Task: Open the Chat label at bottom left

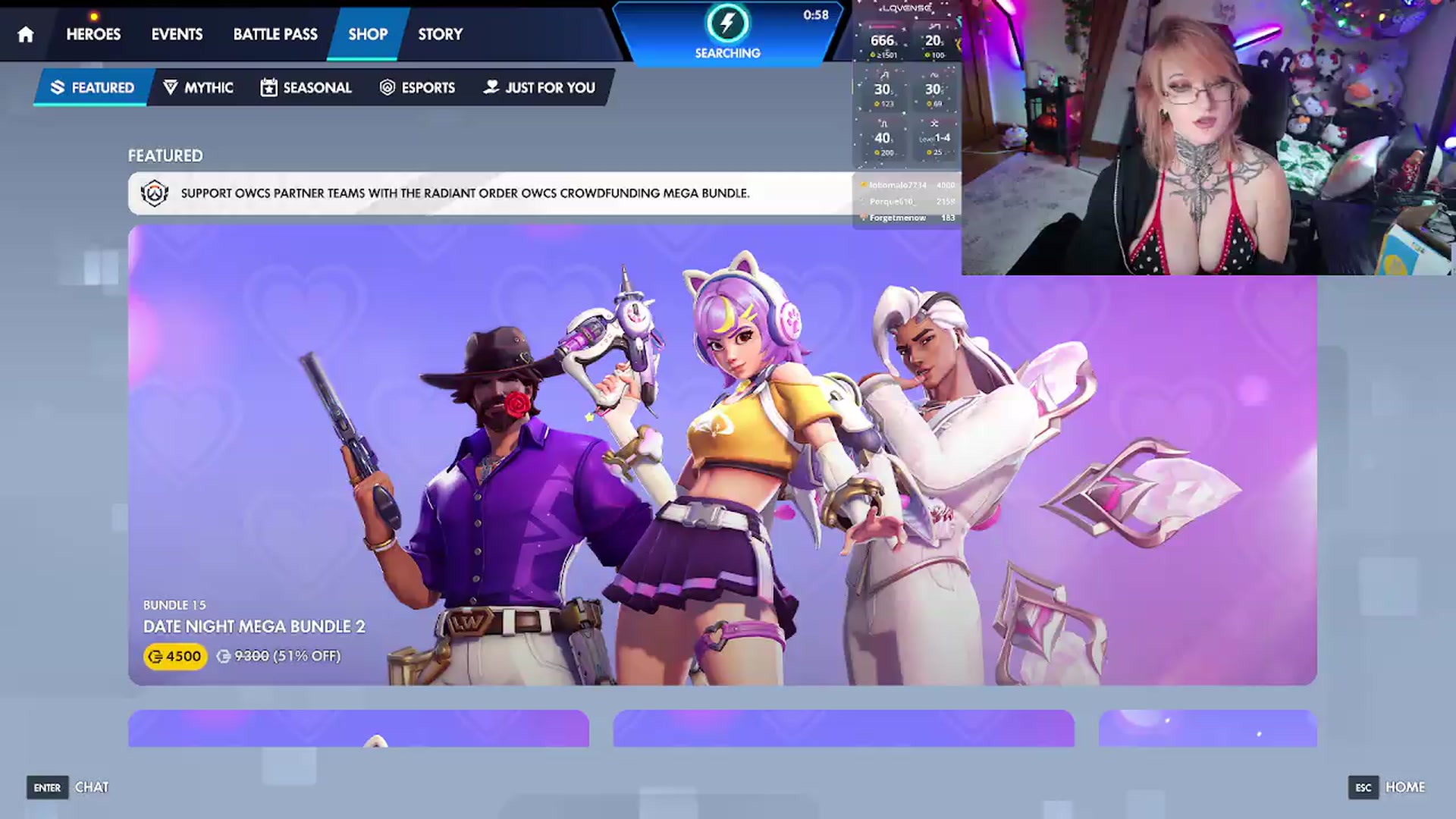Action: click(92, 787)
